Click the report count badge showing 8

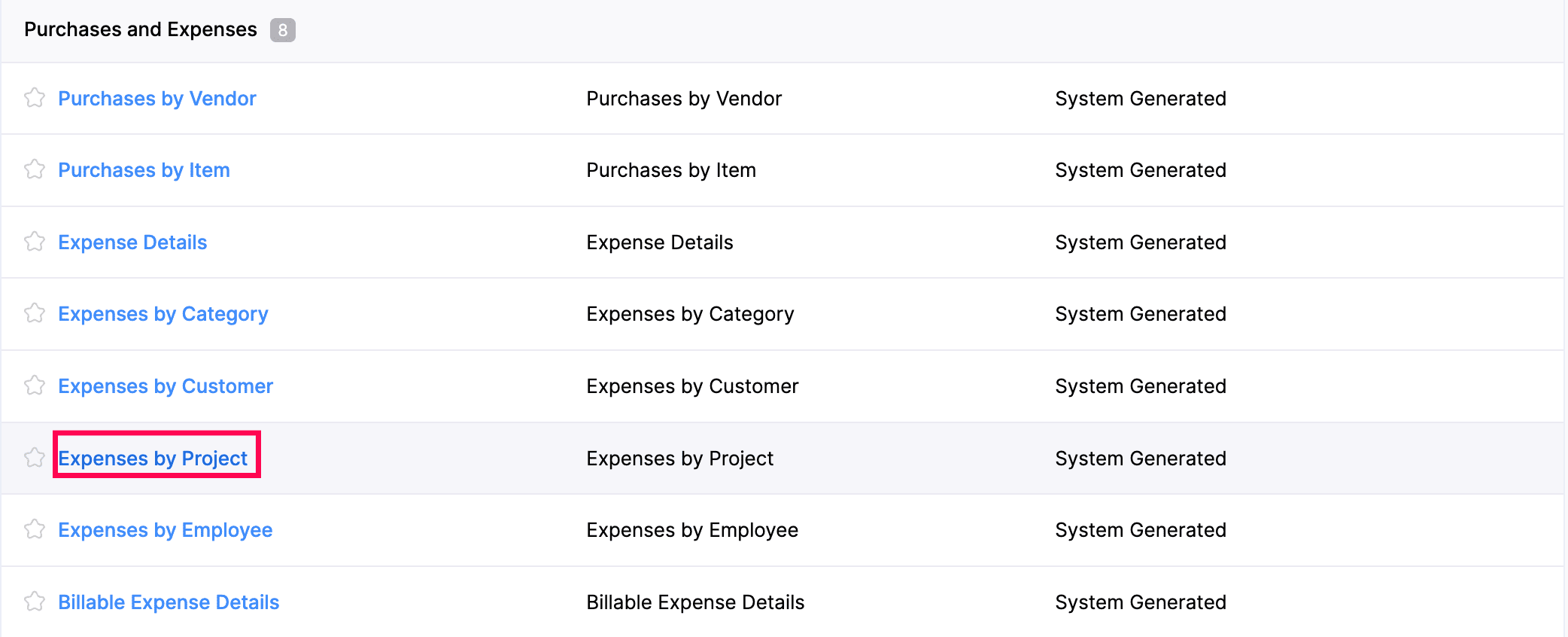pyautogui.click(x=283, y=30)
